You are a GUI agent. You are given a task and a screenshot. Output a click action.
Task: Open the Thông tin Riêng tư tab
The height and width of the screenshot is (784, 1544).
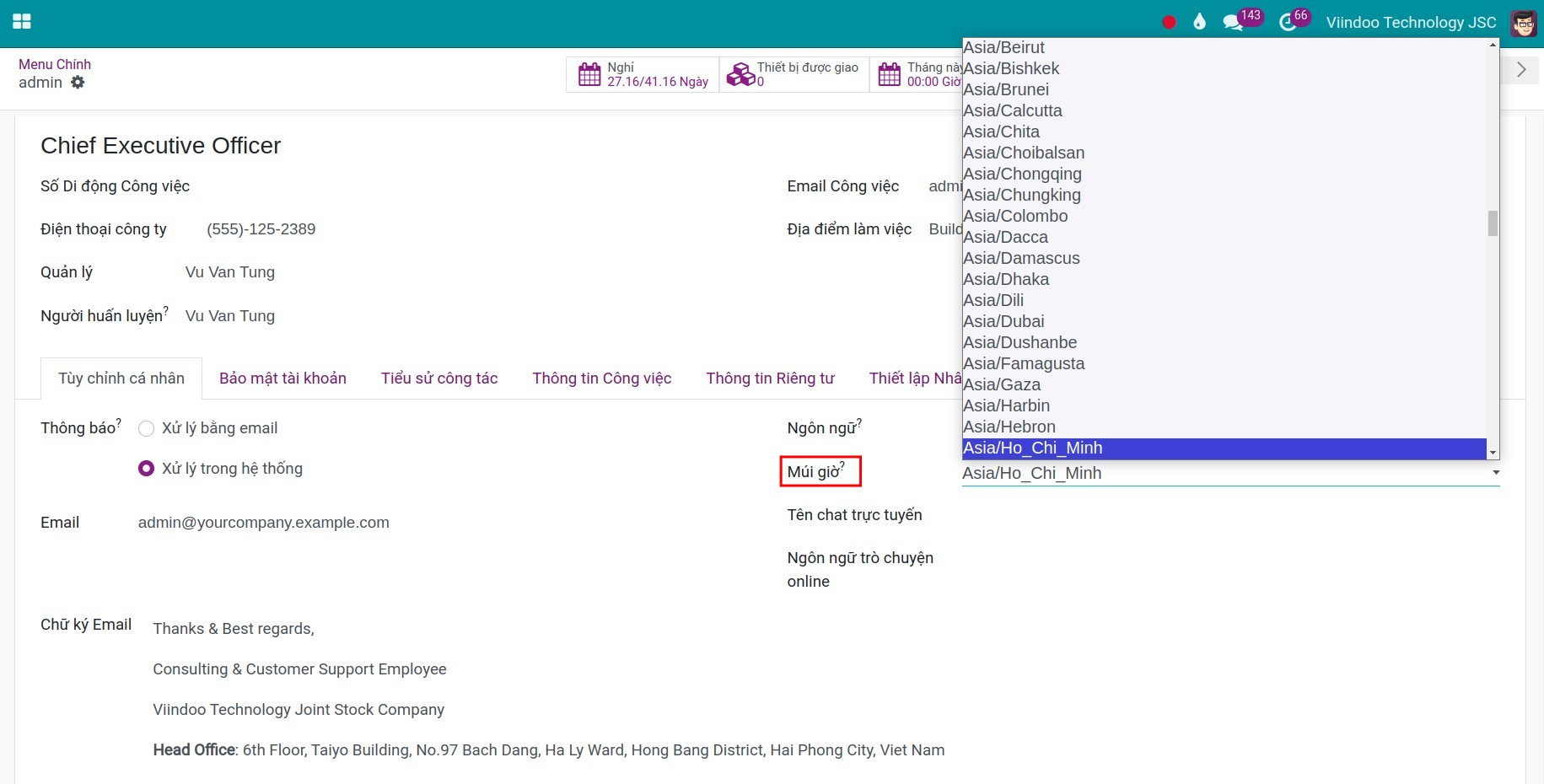pos(771,379)
